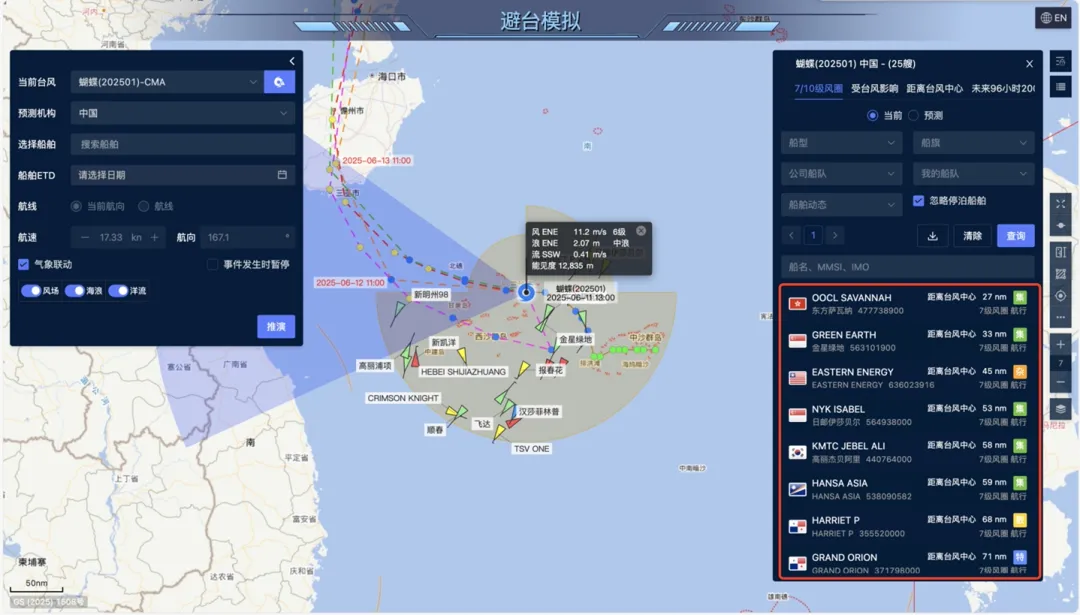The height and width of the screenshot is (615, 1080).
Task: Close the weather info popup on map
Action: [x=641, y=231]
